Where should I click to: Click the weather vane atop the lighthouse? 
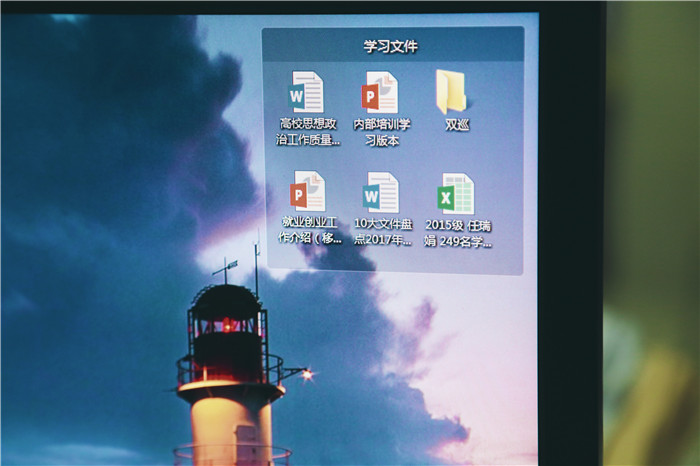226,267
